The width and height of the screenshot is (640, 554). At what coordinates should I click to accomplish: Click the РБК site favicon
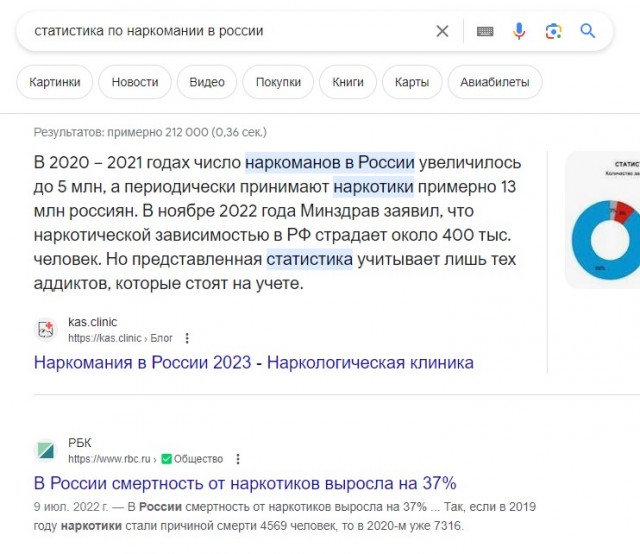tap(46, 450)
